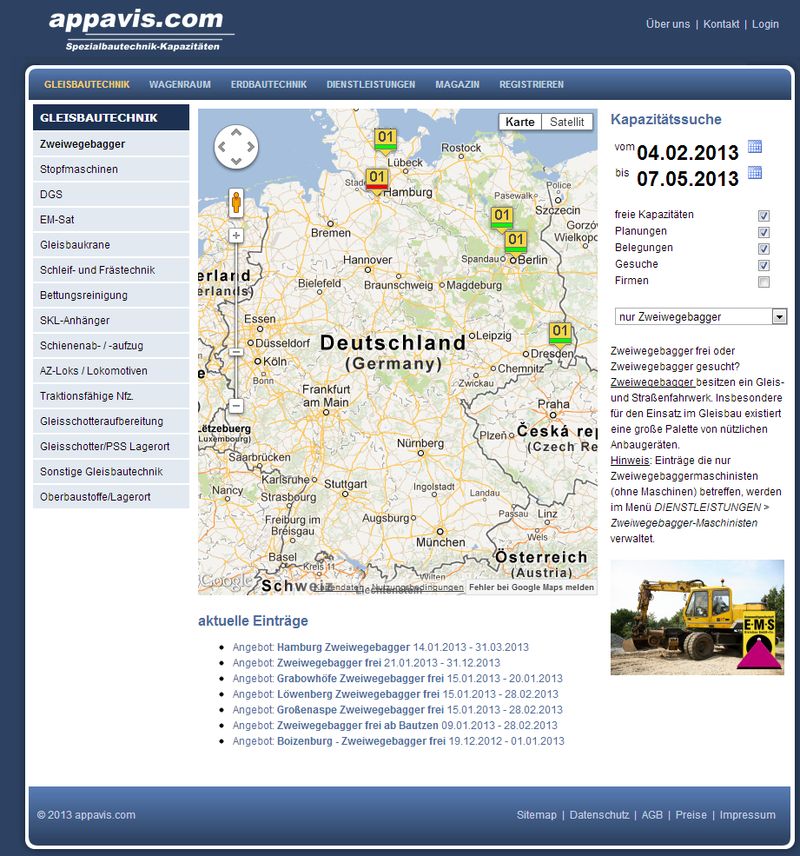Select Zweiwegebagger in the left sidebar
The height and width of the screenshot is (856, 800).
click(x=111, y=144)
